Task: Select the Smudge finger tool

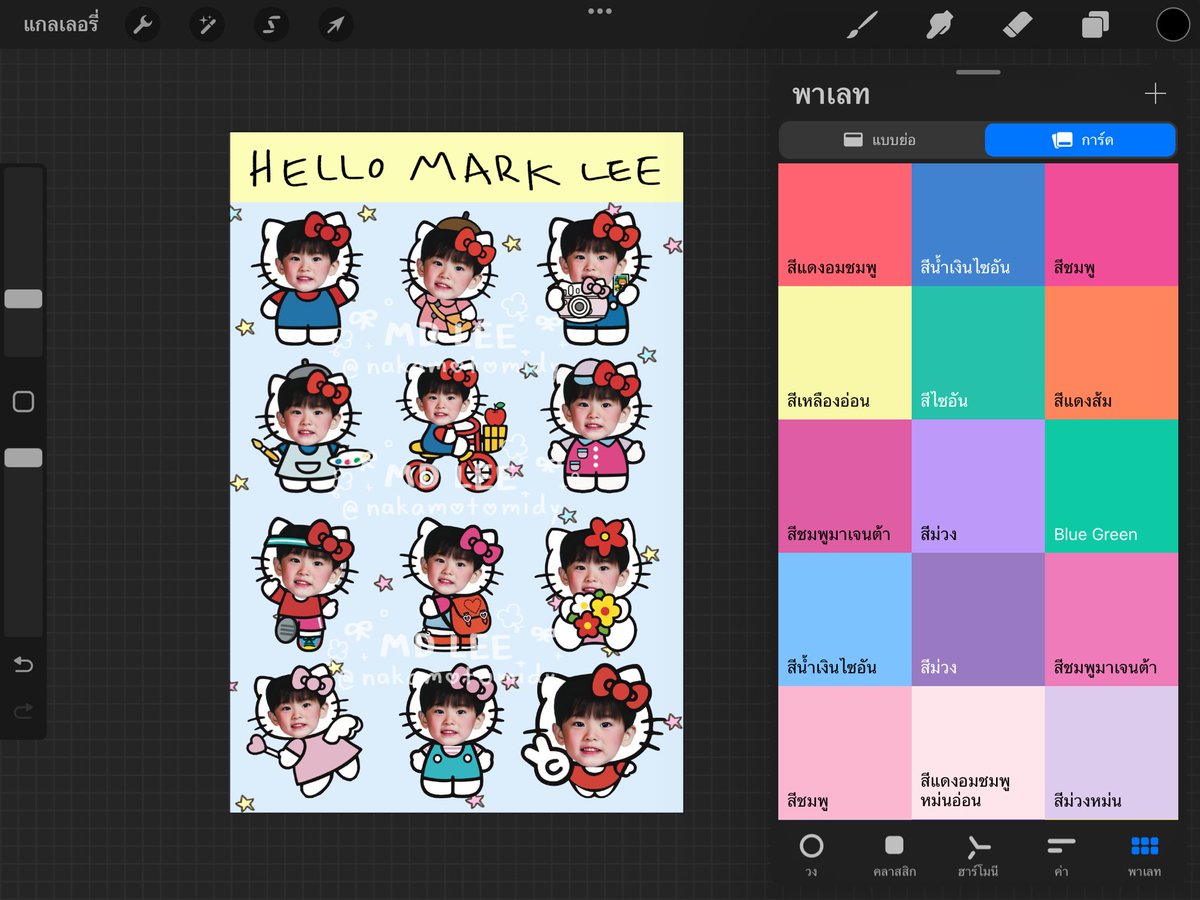Action: point(939,24)
